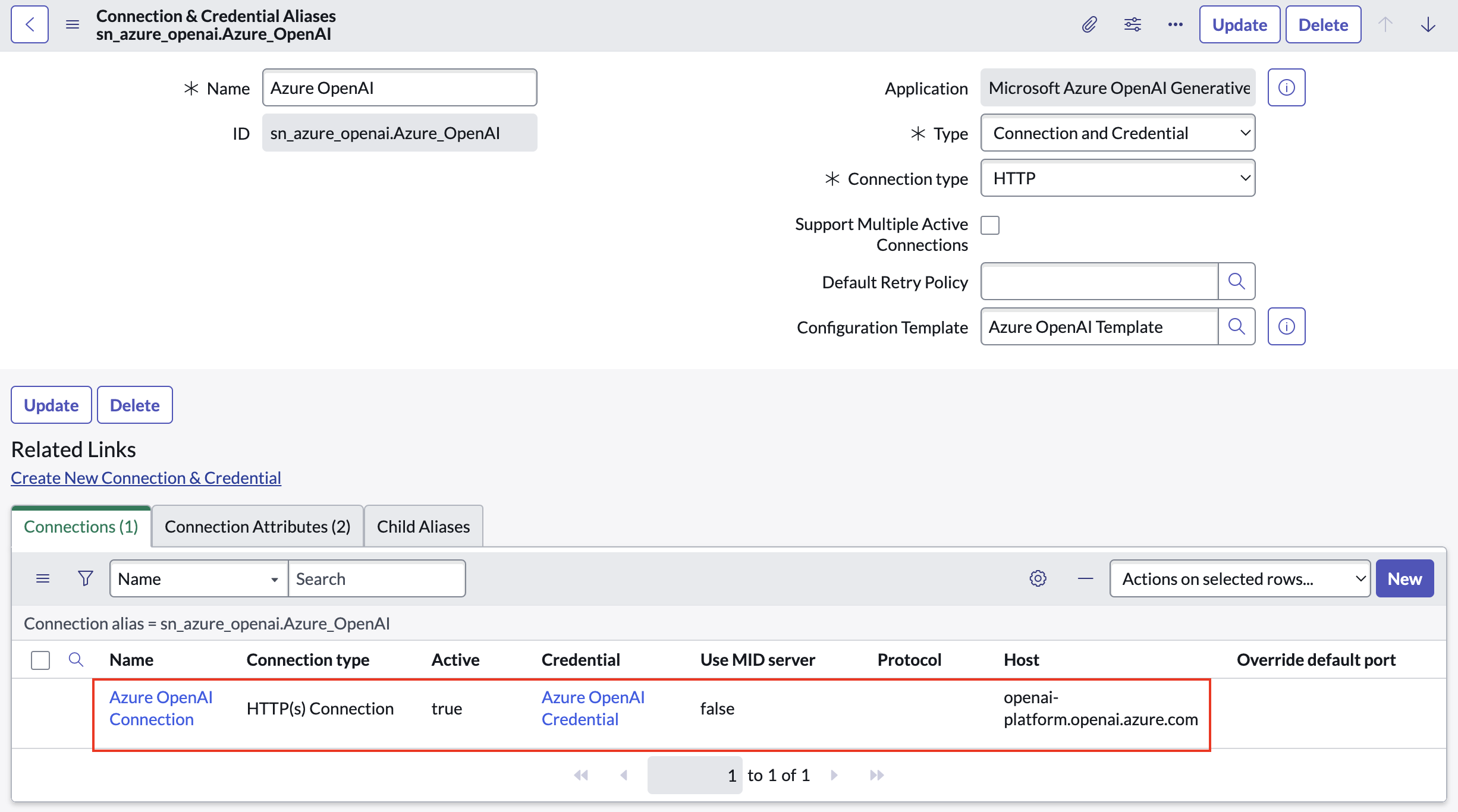Image resolution: width=1458 pixels, height=812 pixels.
Task: Click the header Delete button
Action: (1324, 24)
